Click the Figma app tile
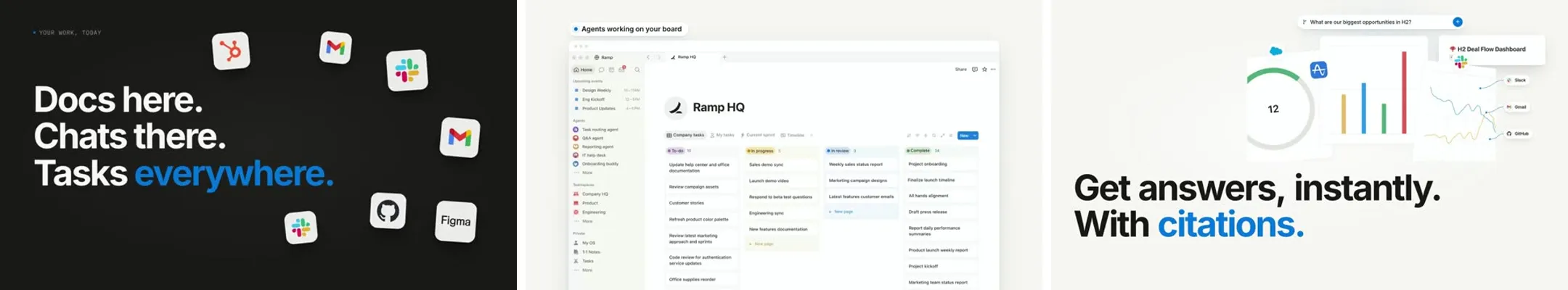Viewport: 1568px width, 290px height. tap(456, 221)
